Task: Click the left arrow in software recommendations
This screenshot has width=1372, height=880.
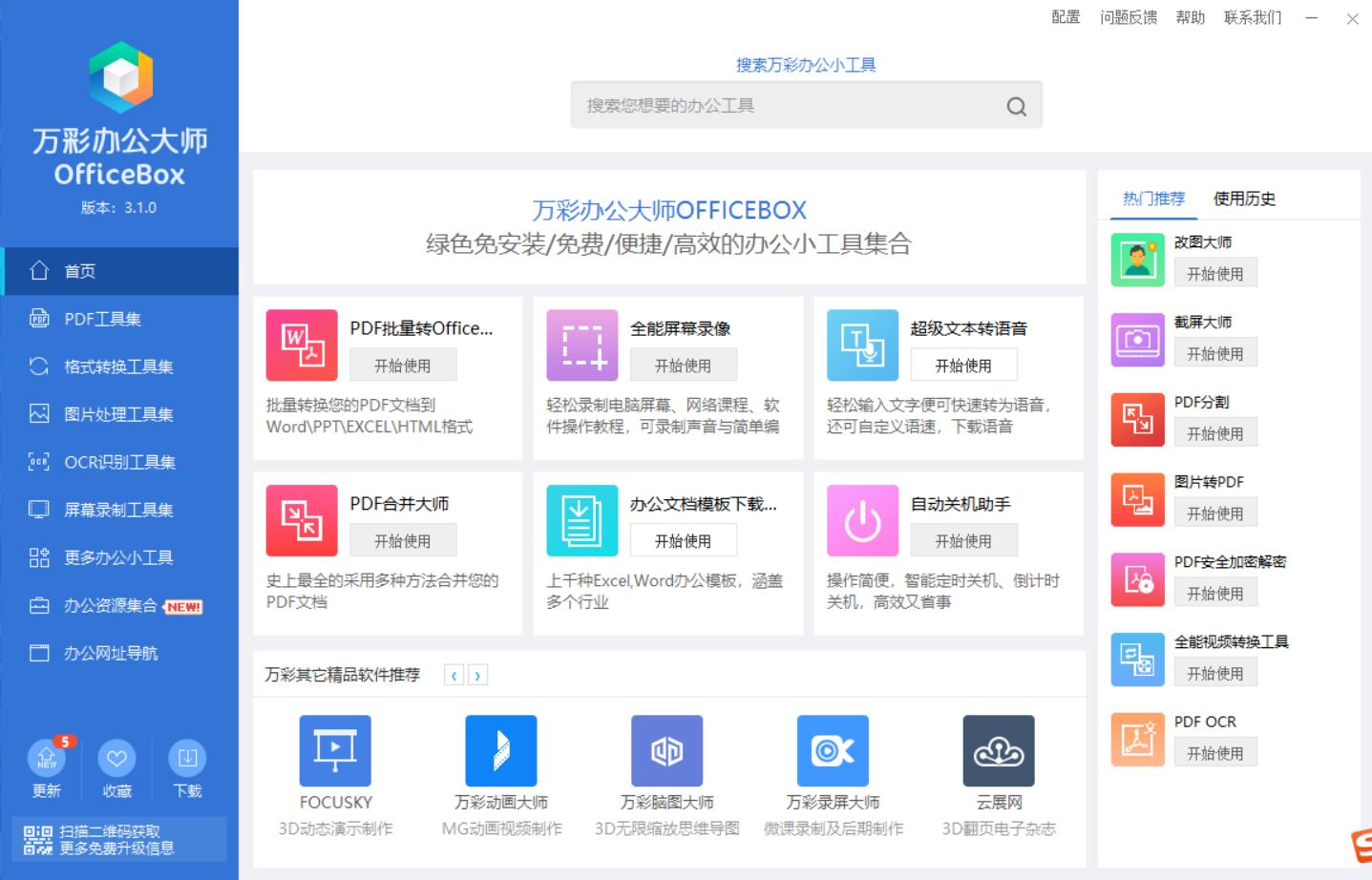Action: coord(454,674)
